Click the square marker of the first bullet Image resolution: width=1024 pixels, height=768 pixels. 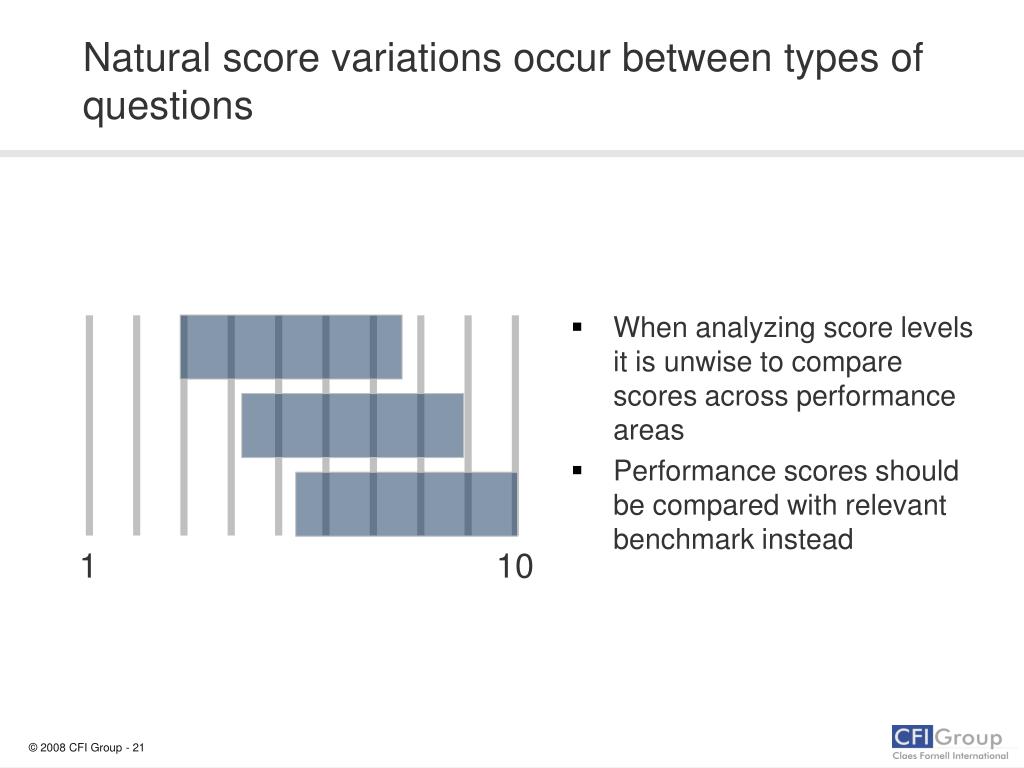tap(577, 327)
